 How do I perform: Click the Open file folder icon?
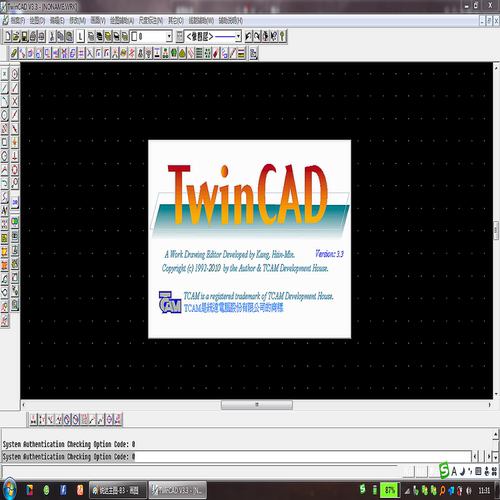tap(16, 36)
